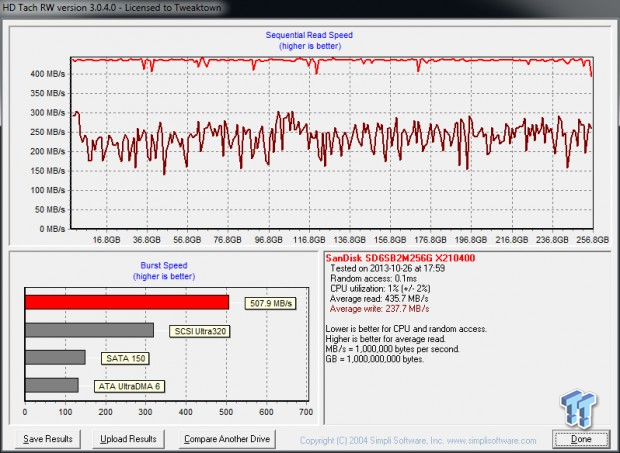The image size is (620, 453).
Task: Click the SanDisk SD6SB2M256G X210400 drive name
Action: [x=400, y=258]
